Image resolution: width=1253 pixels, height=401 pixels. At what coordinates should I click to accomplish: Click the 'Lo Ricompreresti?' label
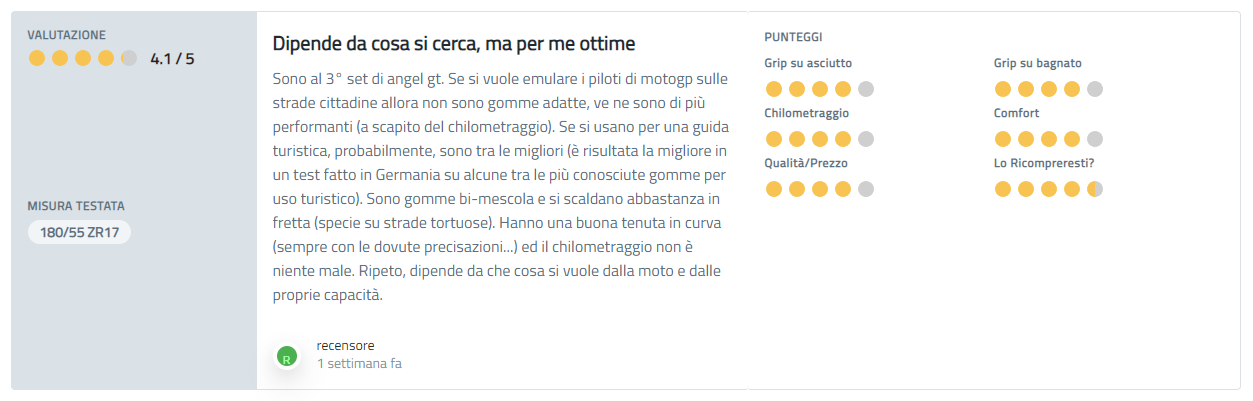1044,163
